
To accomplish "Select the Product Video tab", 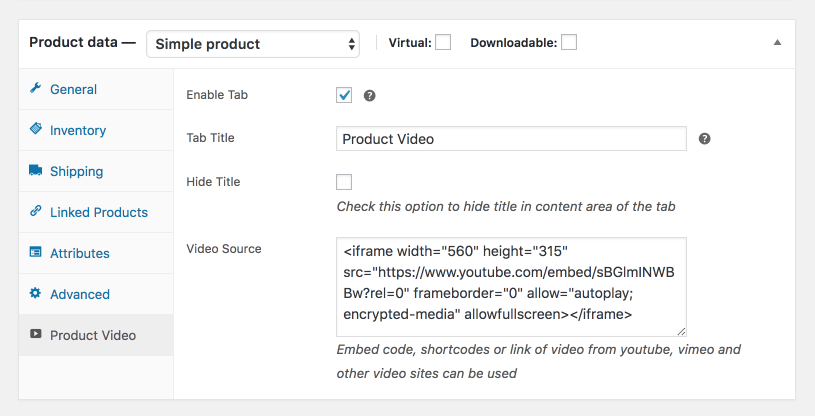I will [x=96, y=335].
